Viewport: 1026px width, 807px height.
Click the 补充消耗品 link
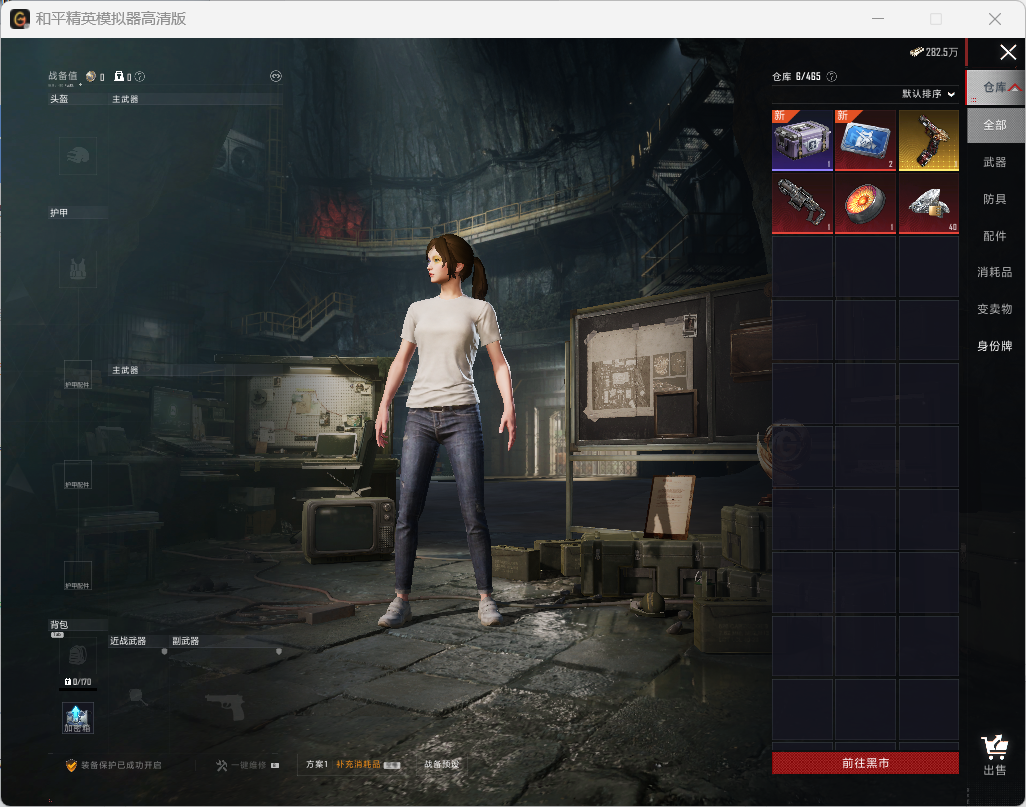click(x=358, y=764)
